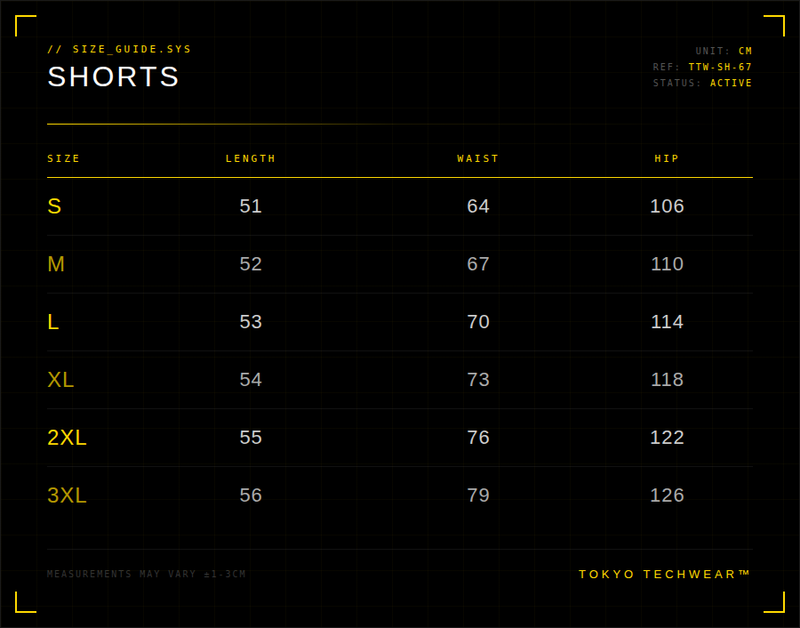800x628 pixels.
Task: Select the size S row label
Action: coord(54,206)
